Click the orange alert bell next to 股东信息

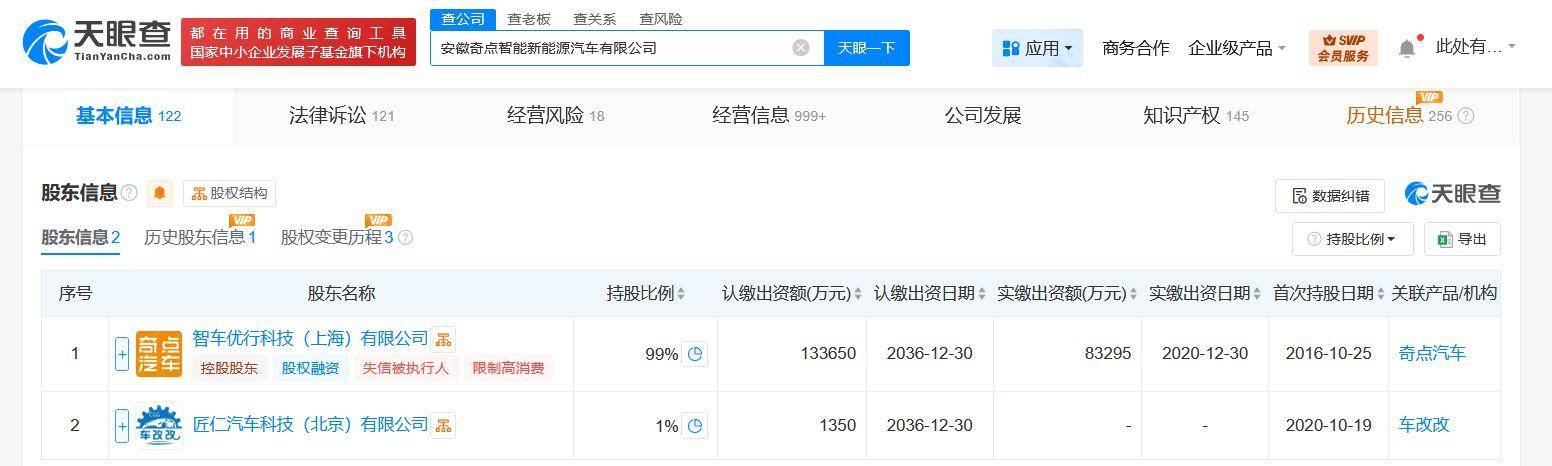click(159, 194)
